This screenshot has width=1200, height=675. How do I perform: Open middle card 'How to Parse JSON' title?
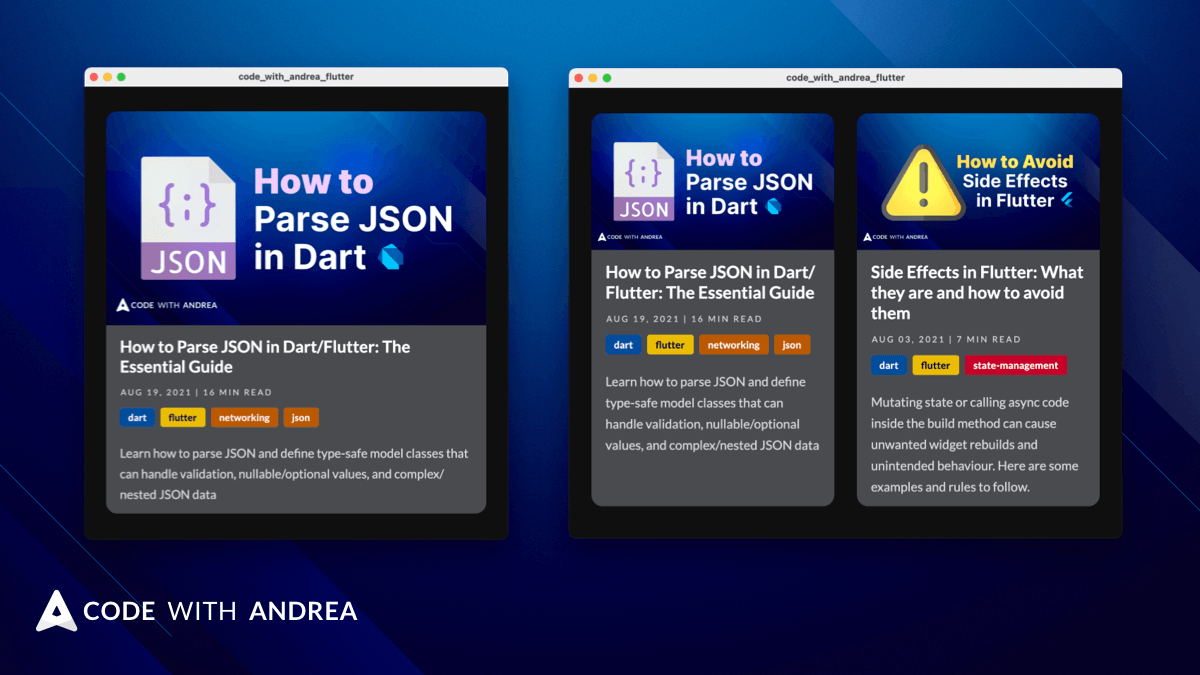710,283
